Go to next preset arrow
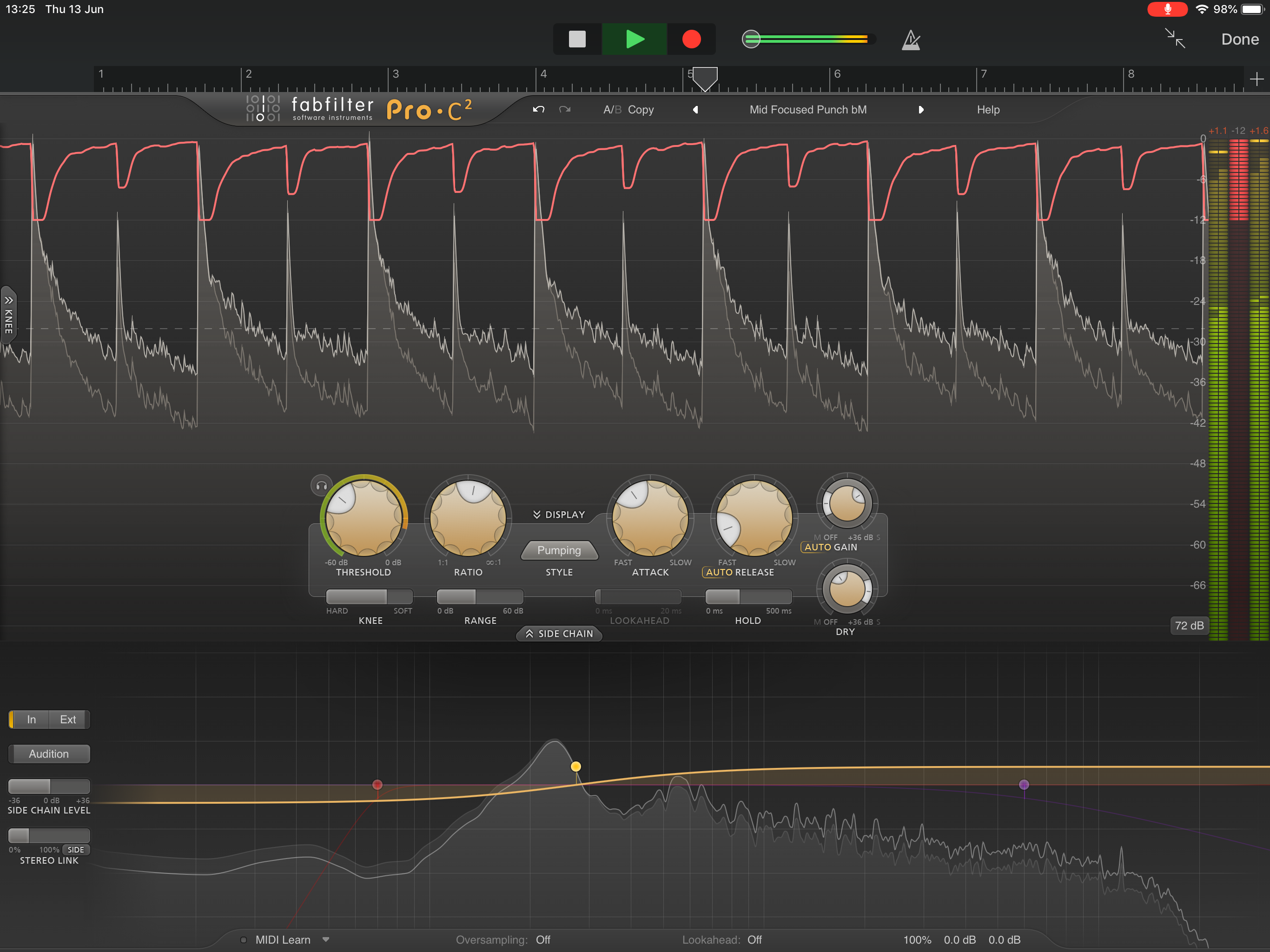 tap(921, 110)
